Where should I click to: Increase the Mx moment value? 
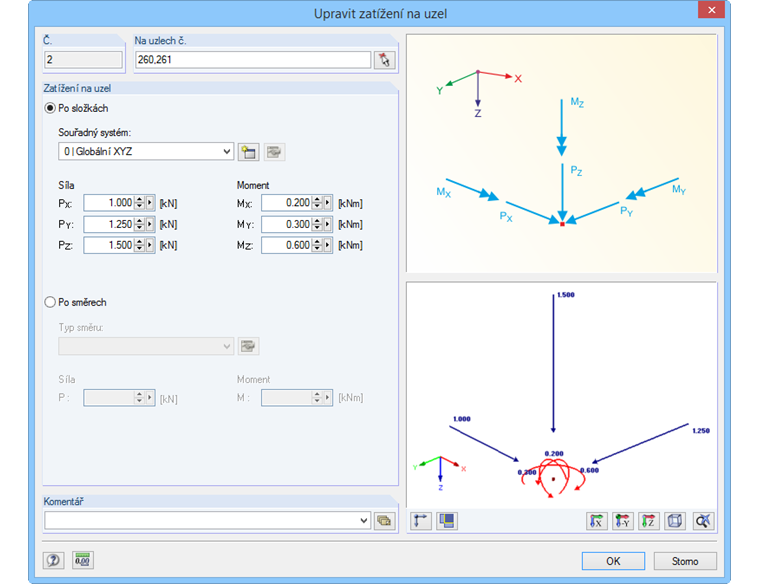click(x=317, y=200)
